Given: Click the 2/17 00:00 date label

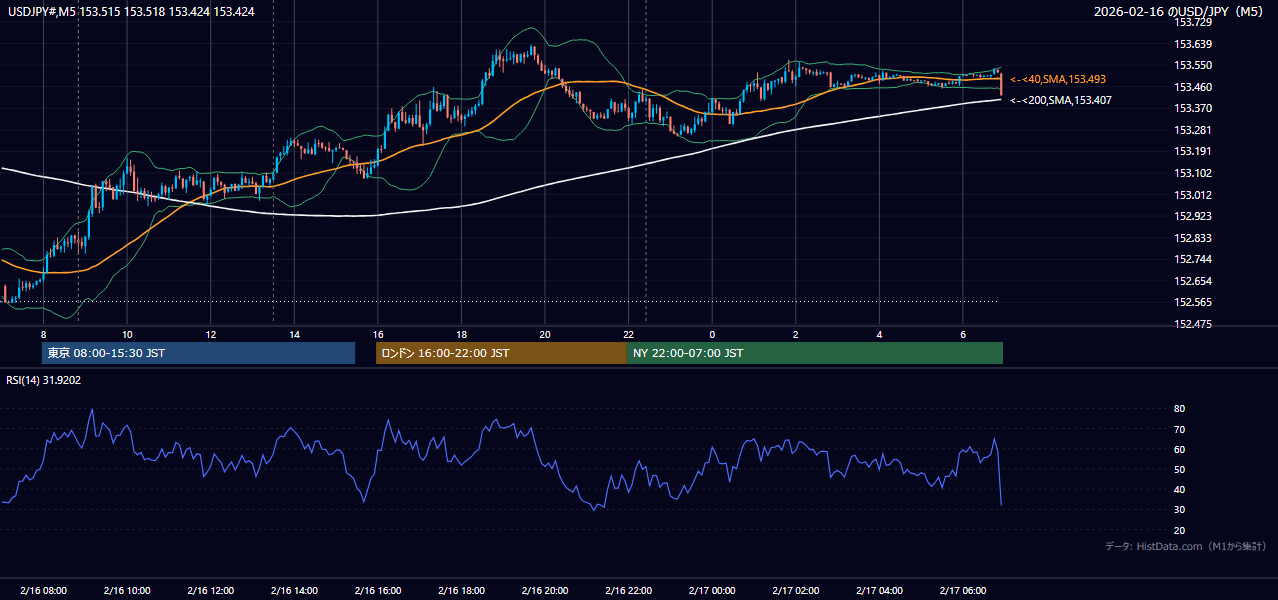Looking at the screenshot, I should (x=712, y=590).
